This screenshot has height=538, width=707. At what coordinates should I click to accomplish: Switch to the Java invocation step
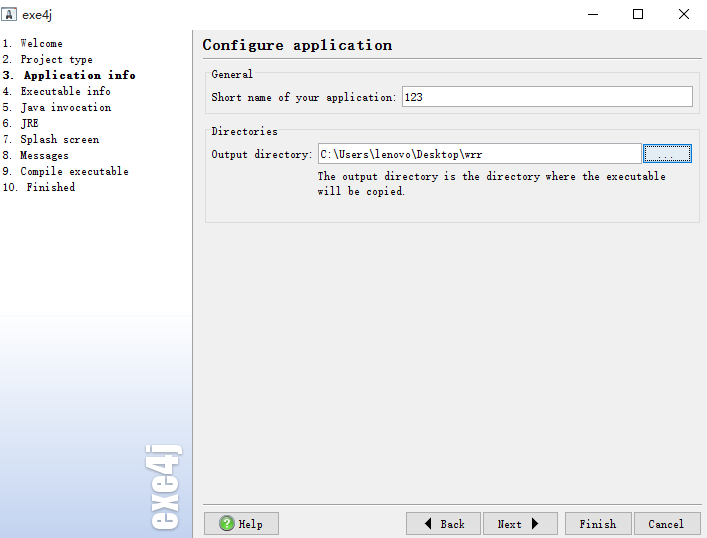[57, 107]
